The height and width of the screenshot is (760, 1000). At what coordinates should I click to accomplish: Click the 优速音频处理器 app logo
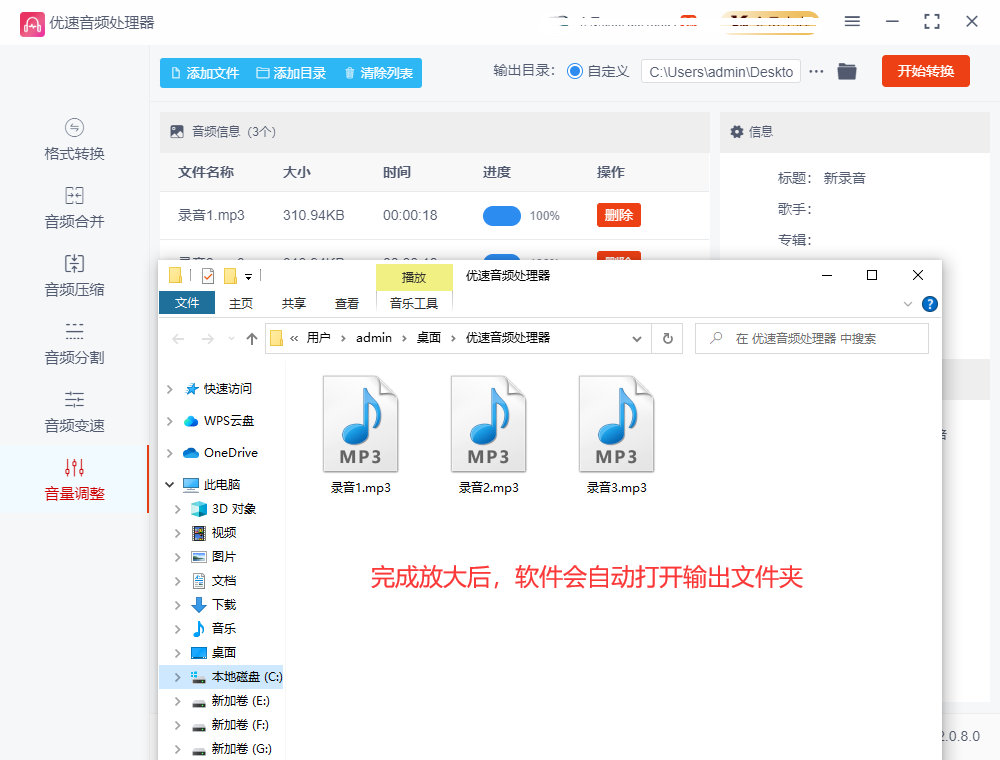pos(32,24)
